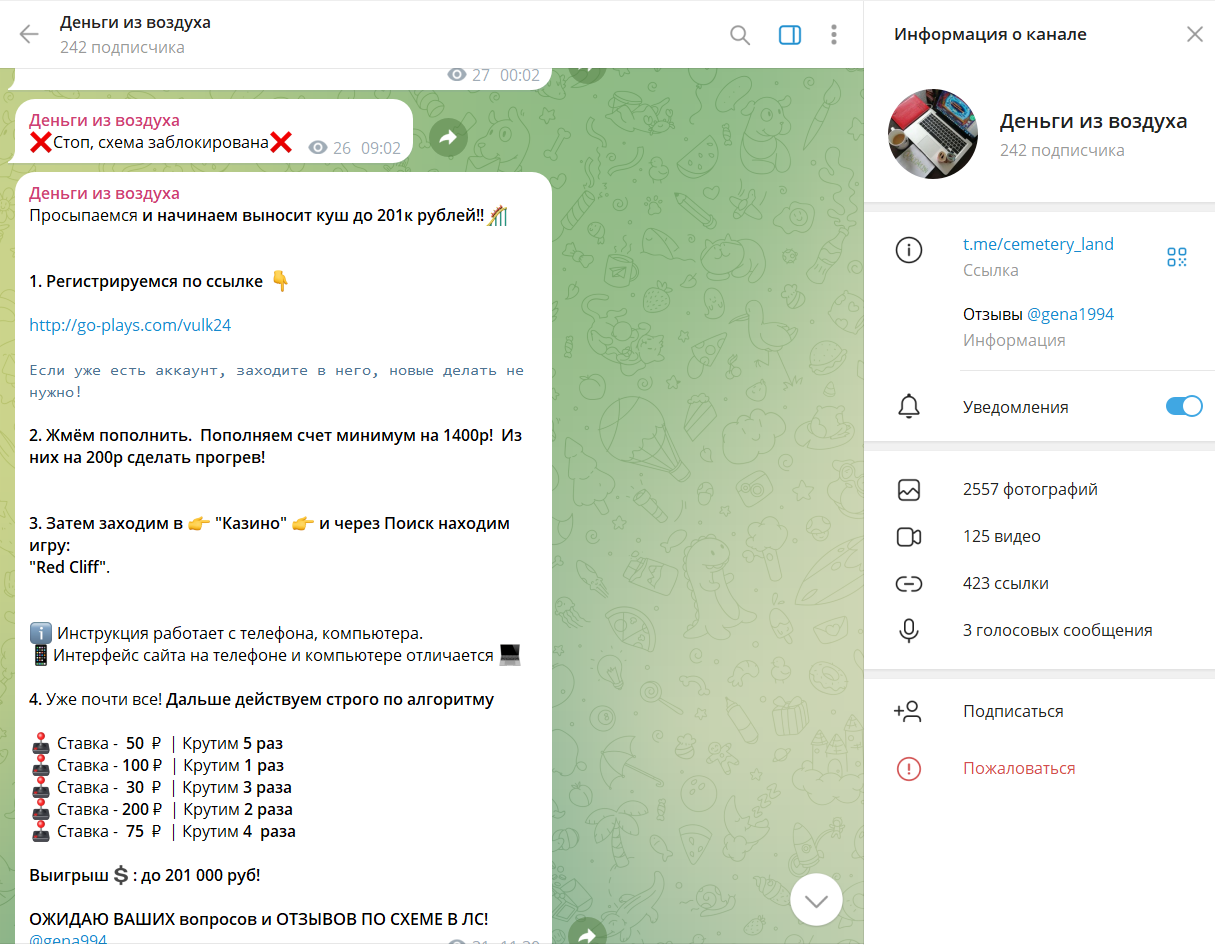Show the channel QR code
This screenshot has width=1215, height=945.
[x=1177, y=257]
